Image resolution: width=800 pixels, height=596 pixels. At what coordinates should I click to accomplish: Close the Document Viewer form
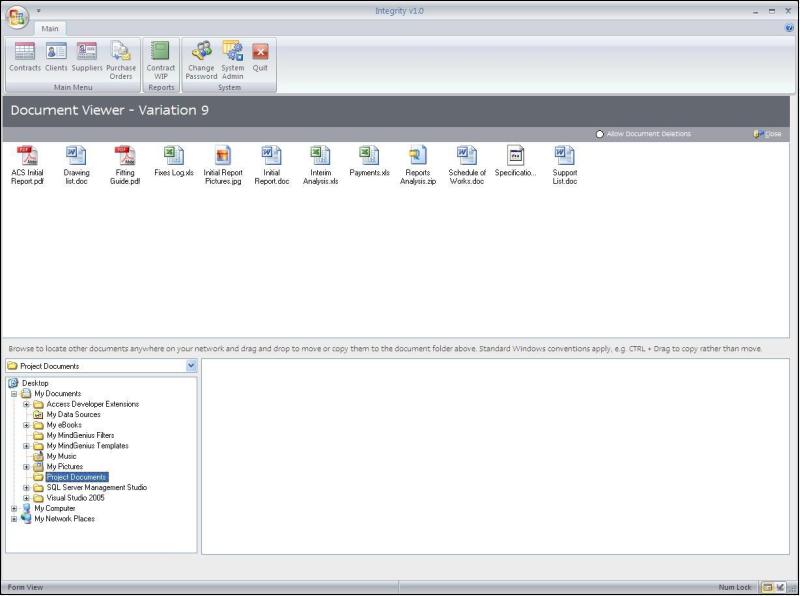point(768,134)
